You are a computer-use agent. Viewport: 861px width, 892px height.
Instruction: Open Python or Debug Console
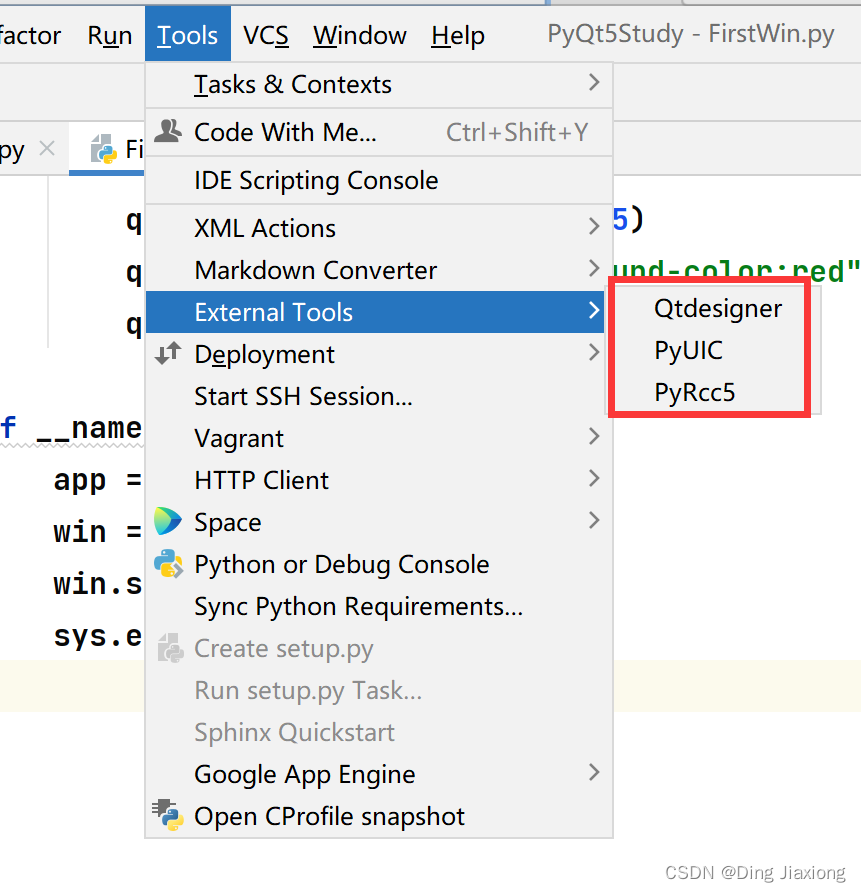tap(379, 564)
